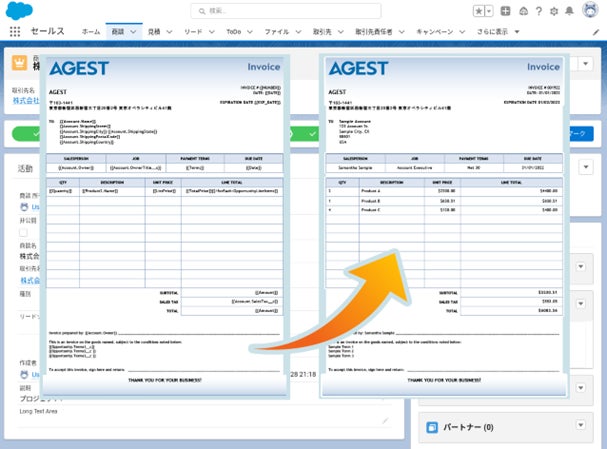The image size is (607, 449).
Task: Click the search box in the header
Action: (286, 11)
